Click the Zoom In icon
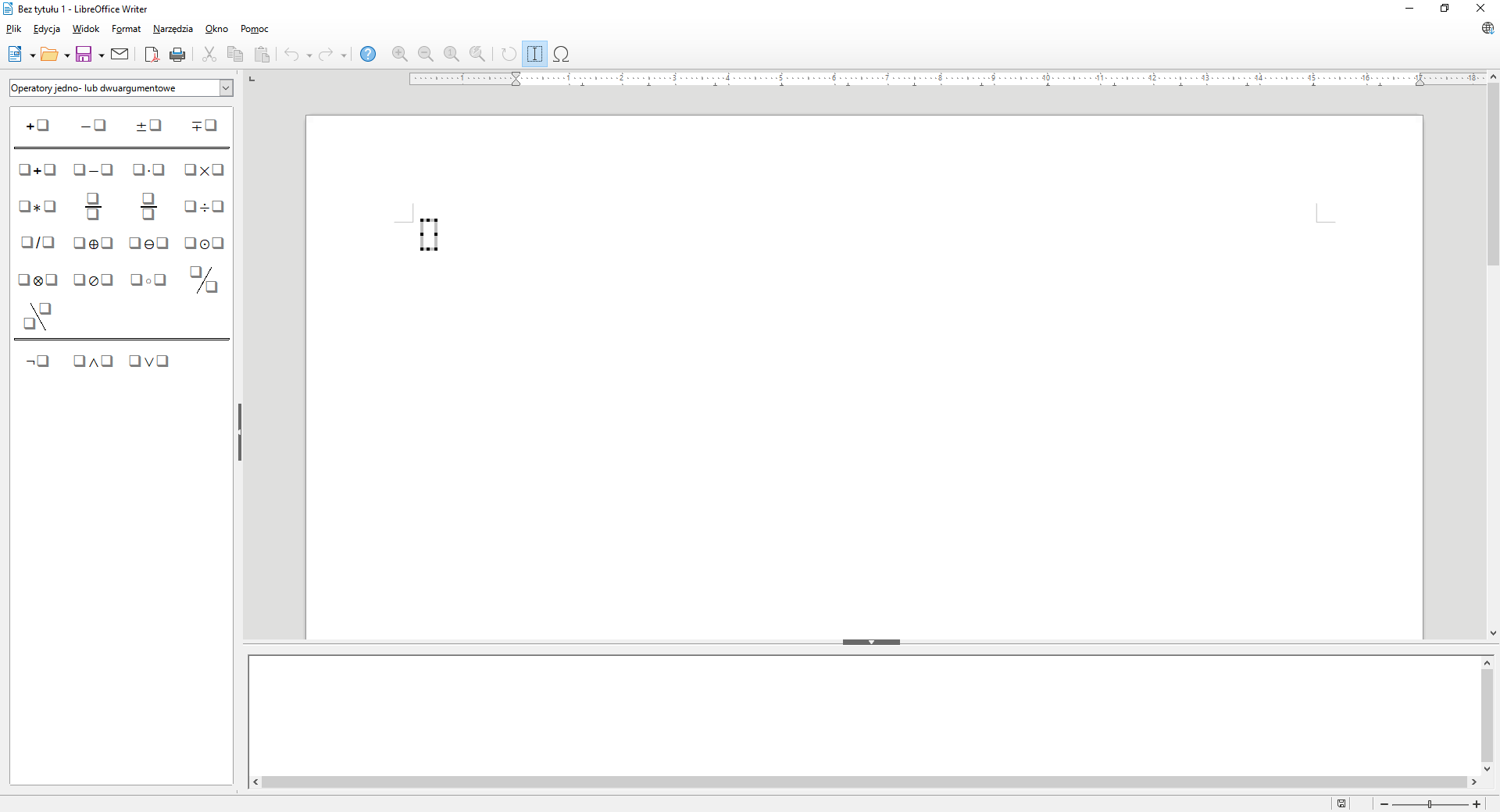1500x812 pixels. click(399, 54)
